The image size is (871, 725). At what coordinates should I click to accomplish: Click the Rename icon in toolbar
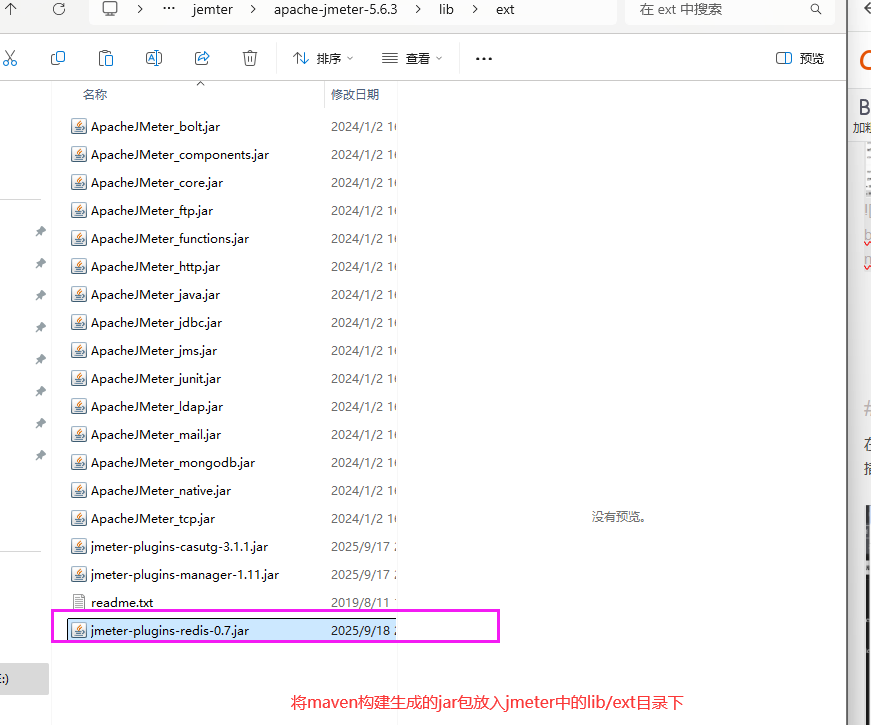pos(154,58)
